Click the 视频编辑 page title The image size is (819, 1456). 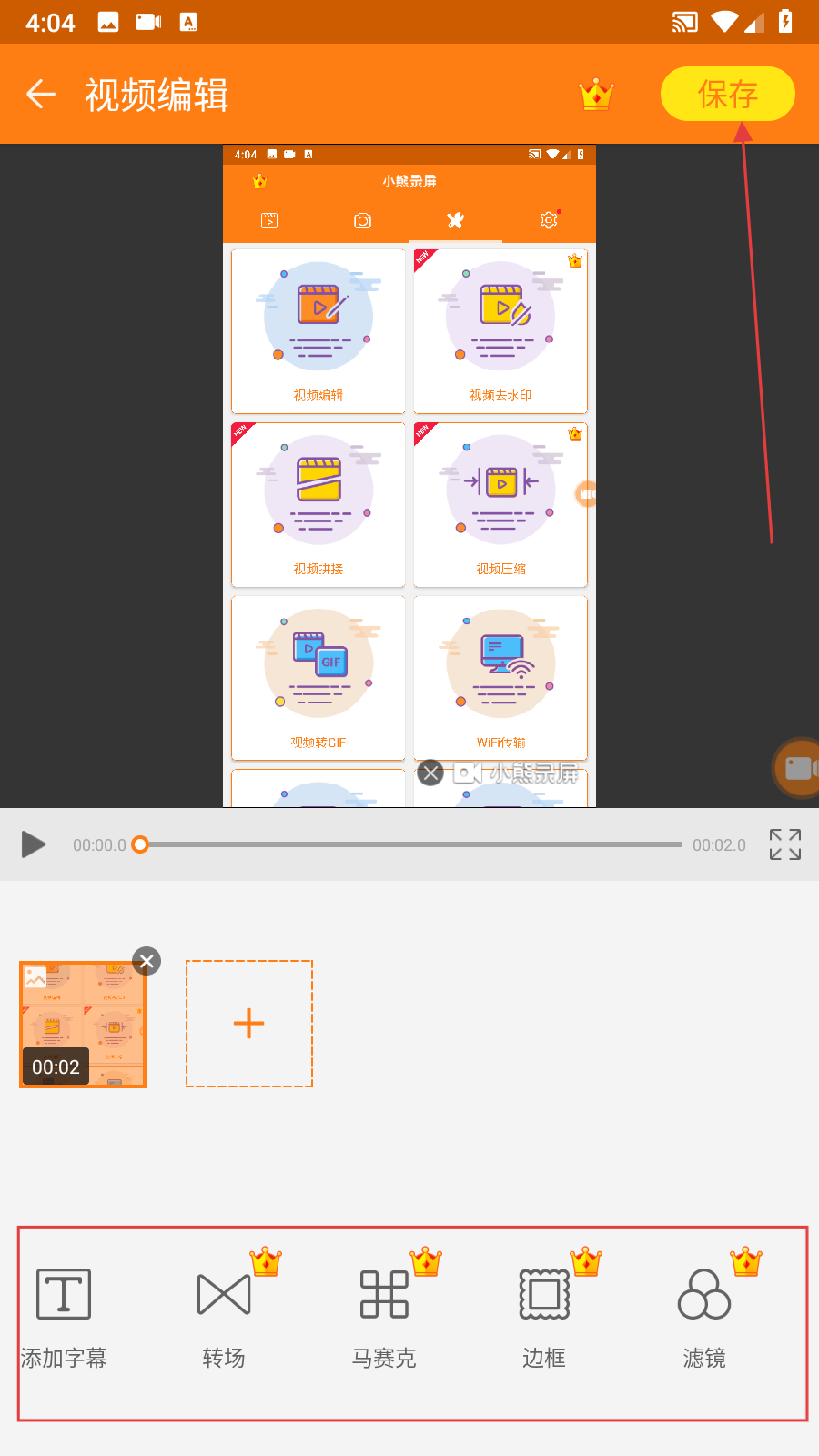click(157, 95)
